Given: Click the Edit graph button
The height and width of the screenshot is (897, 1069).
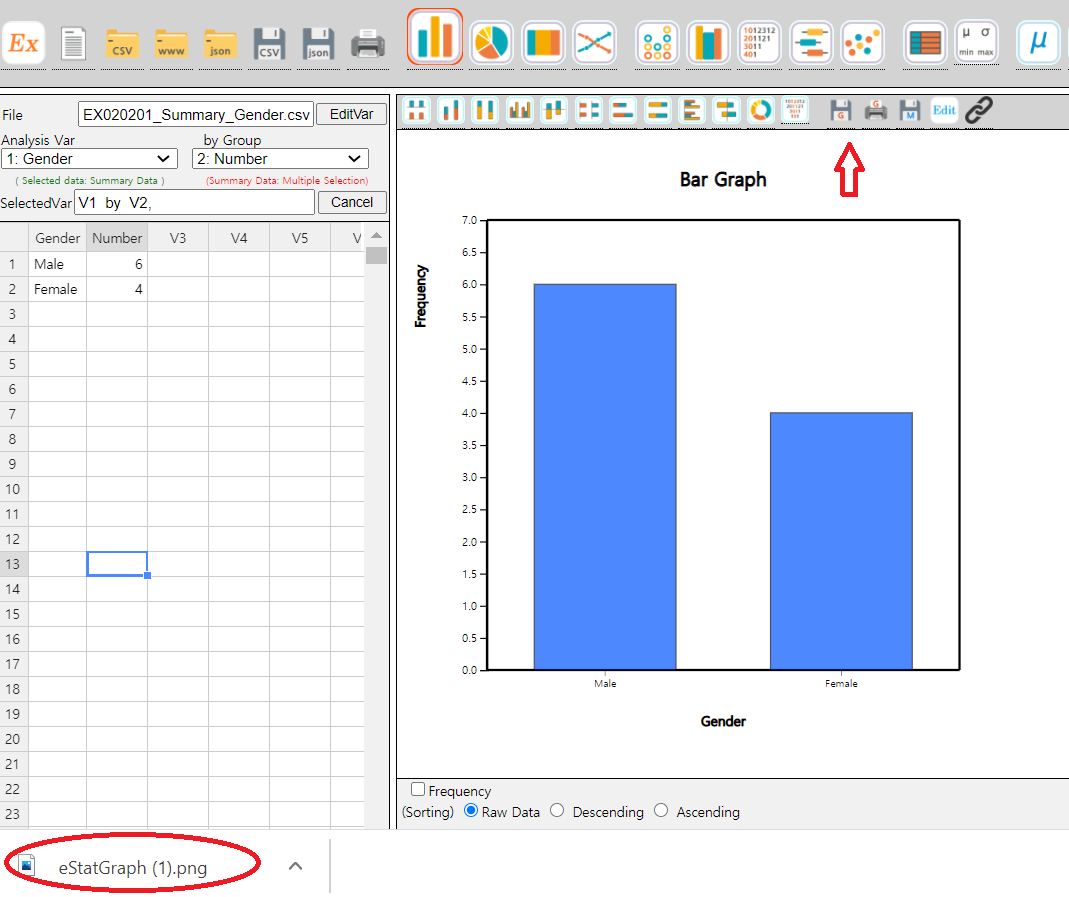Looking at the screenshot, I should (x=944, y=110).
